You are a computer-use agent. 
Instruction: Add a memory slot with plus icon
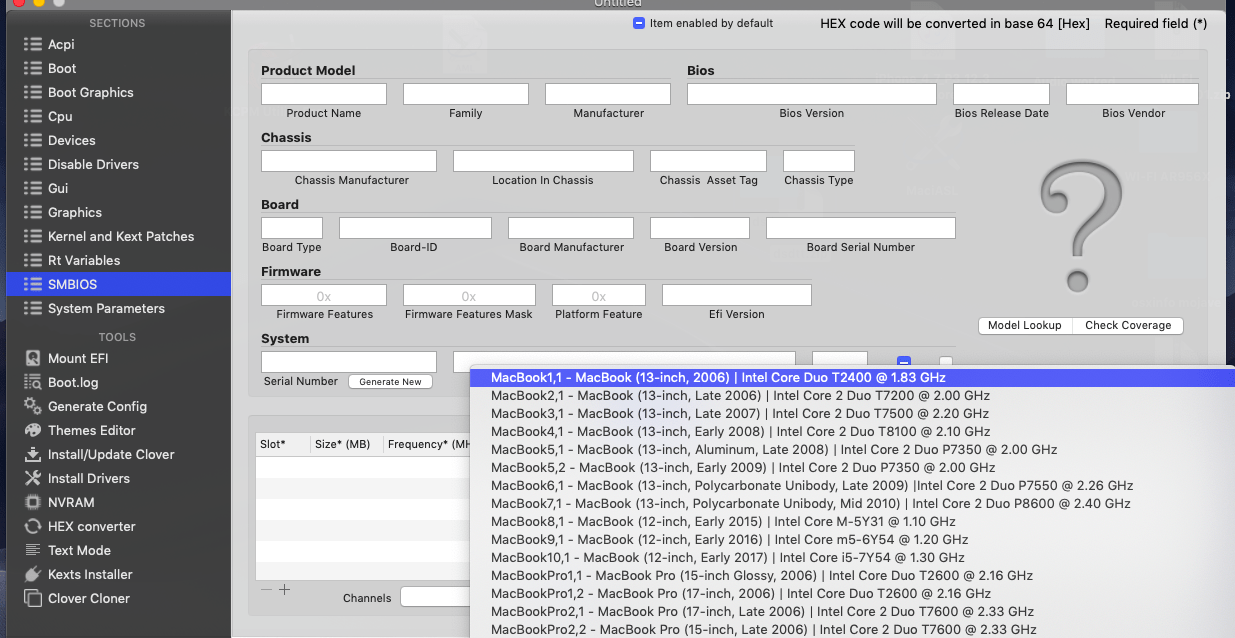click(x=285, y=590)
